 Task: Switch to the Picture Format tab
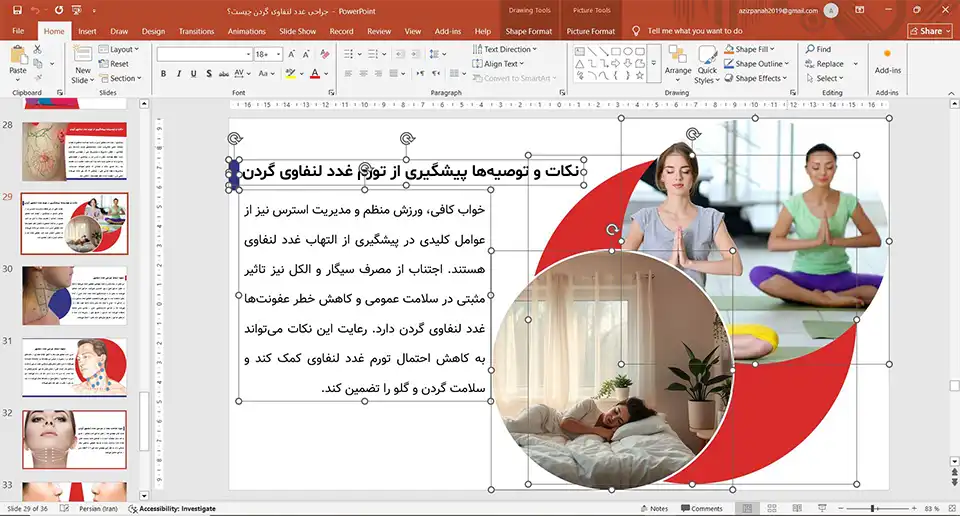tap(591, 31)
